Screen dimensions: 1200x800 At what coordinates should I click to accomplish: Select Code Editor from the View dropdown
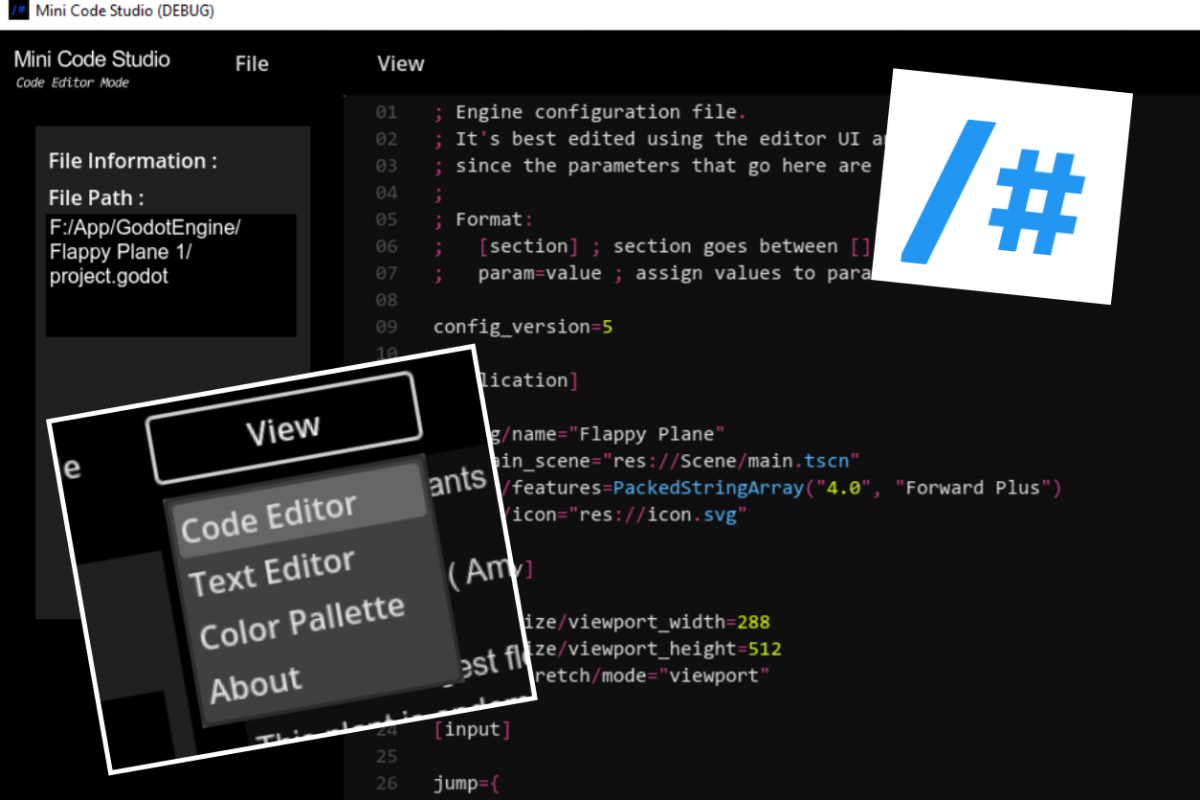(269, 520)
